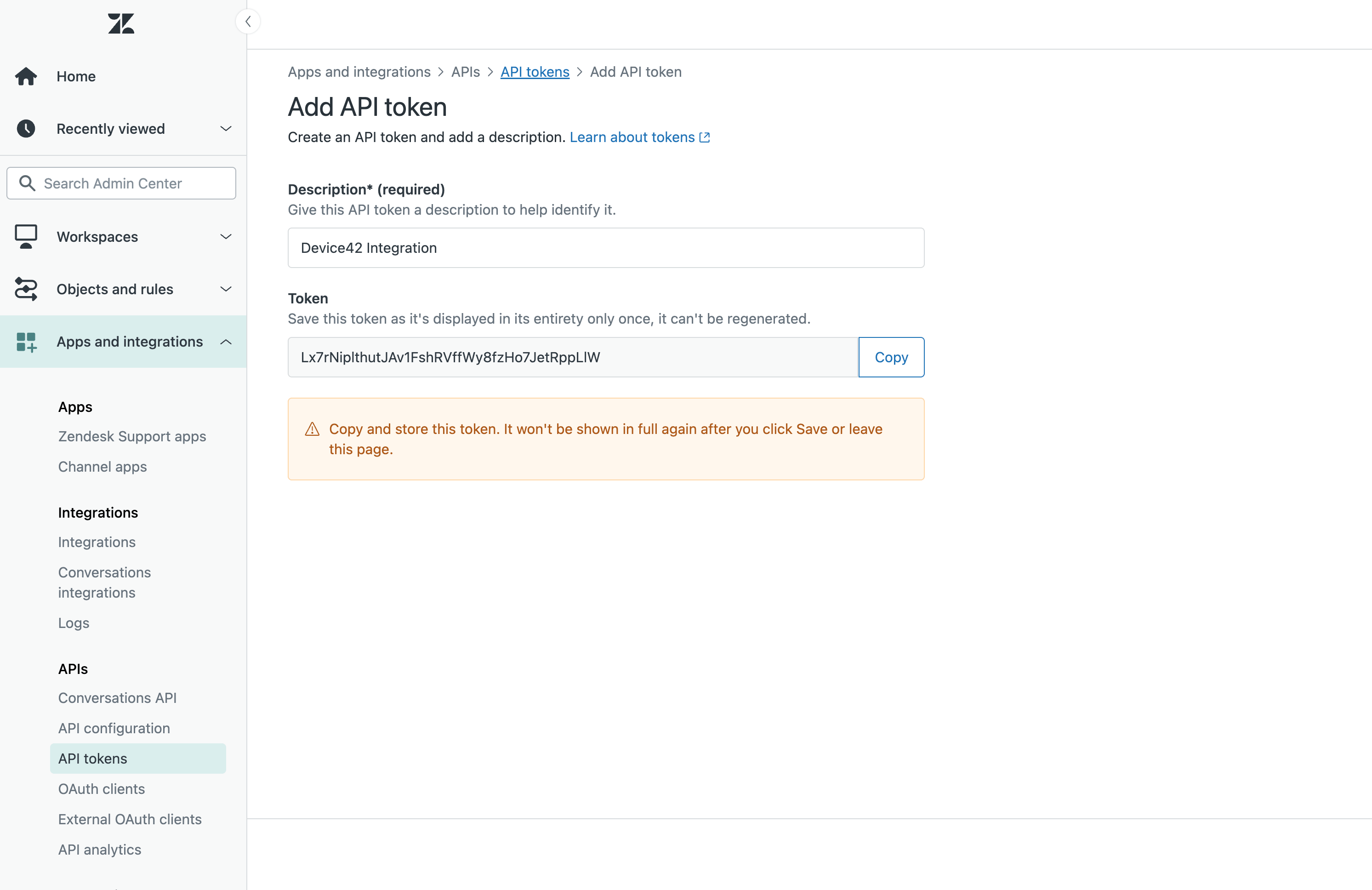Image resolution: width=1372 pixels, height=890 pixels.
Task: Select the Home icon in sidebar
Action: 26,75
